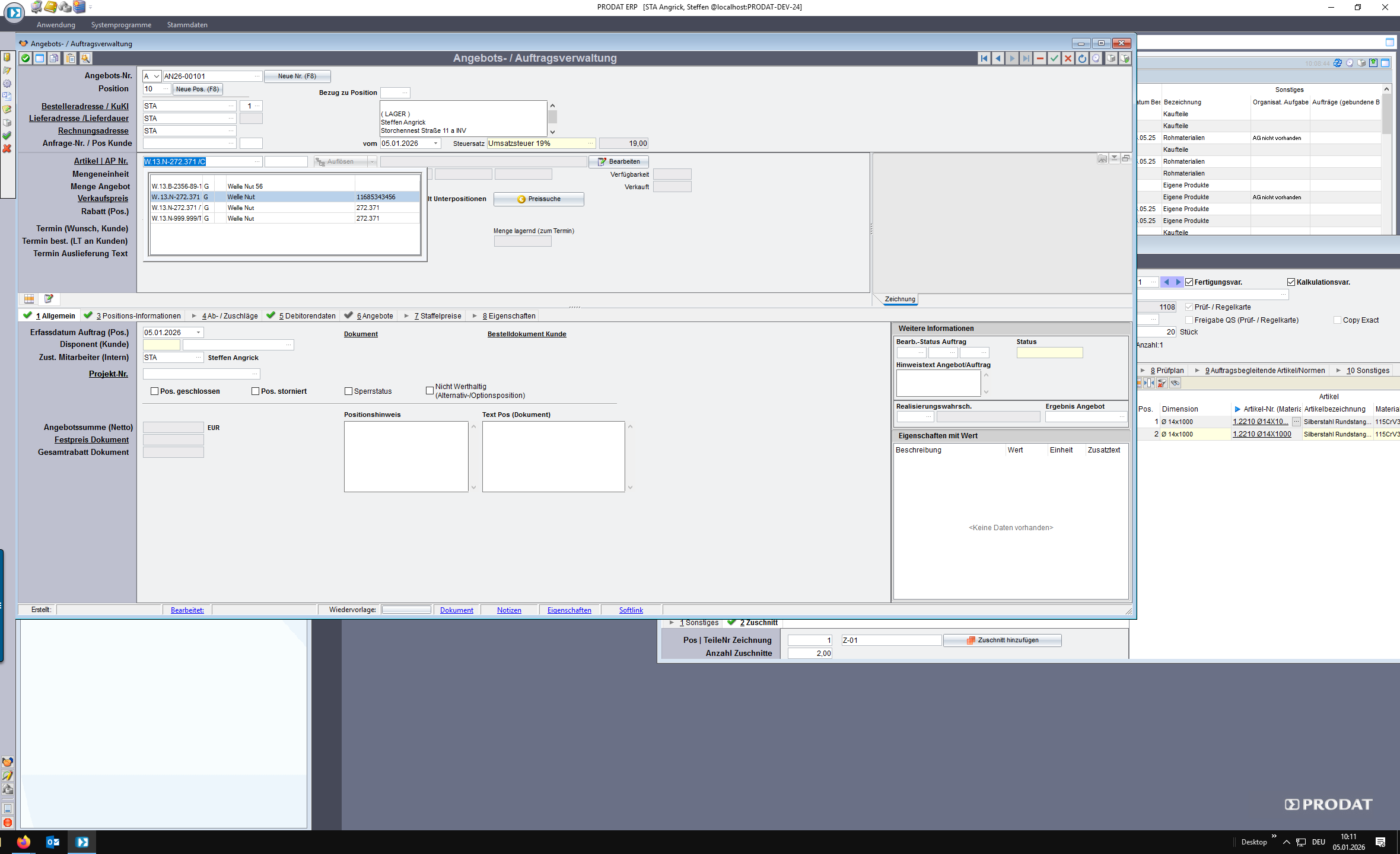Click the copy documents toolbar icon
Screen dimensions: 1400x854
click(55, 58)
